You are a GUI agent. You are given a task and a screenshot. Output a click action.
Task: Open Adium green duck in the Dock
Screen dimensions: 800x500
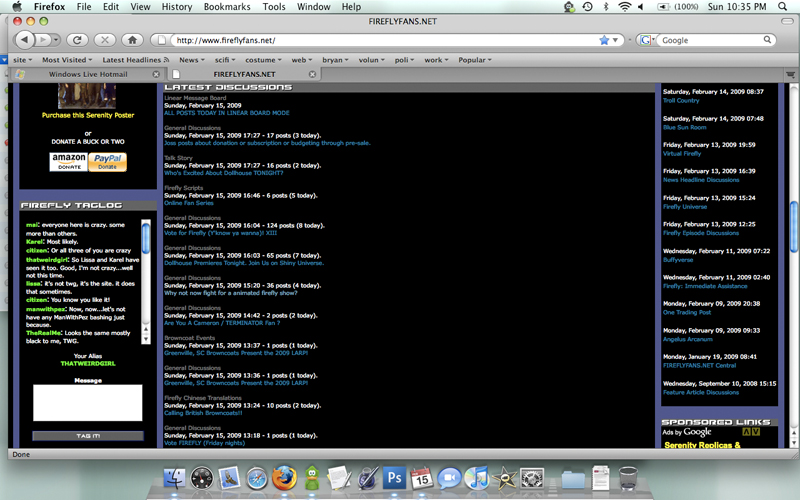click(x=312, y=478)
